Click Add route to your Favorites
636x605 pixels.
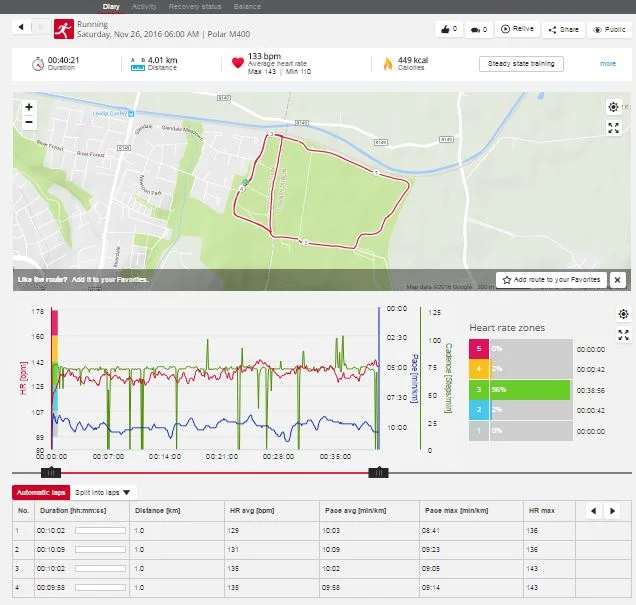(551, 280)
